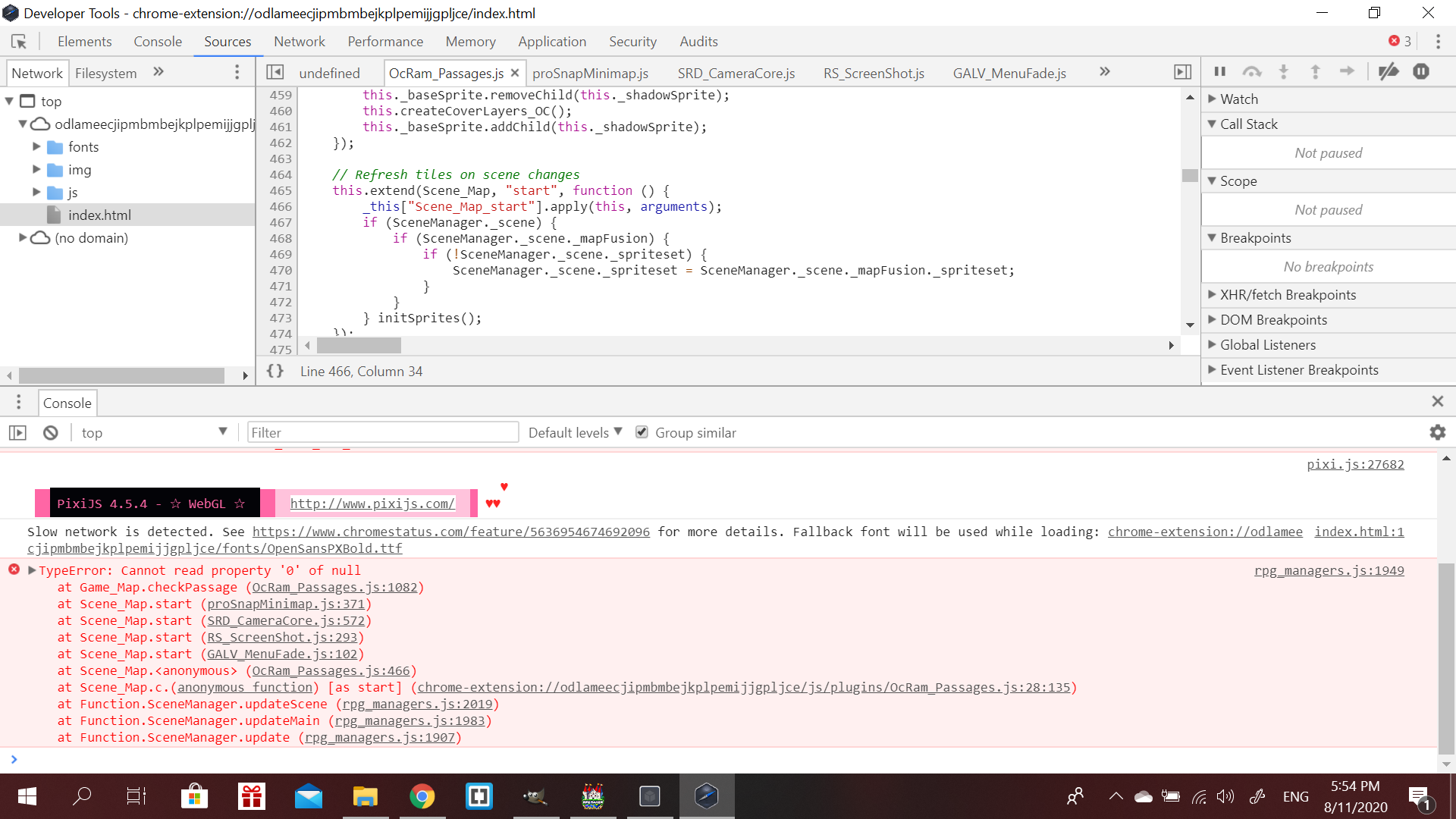
Task: Open console settings gear
Action: pos(1438,432)
